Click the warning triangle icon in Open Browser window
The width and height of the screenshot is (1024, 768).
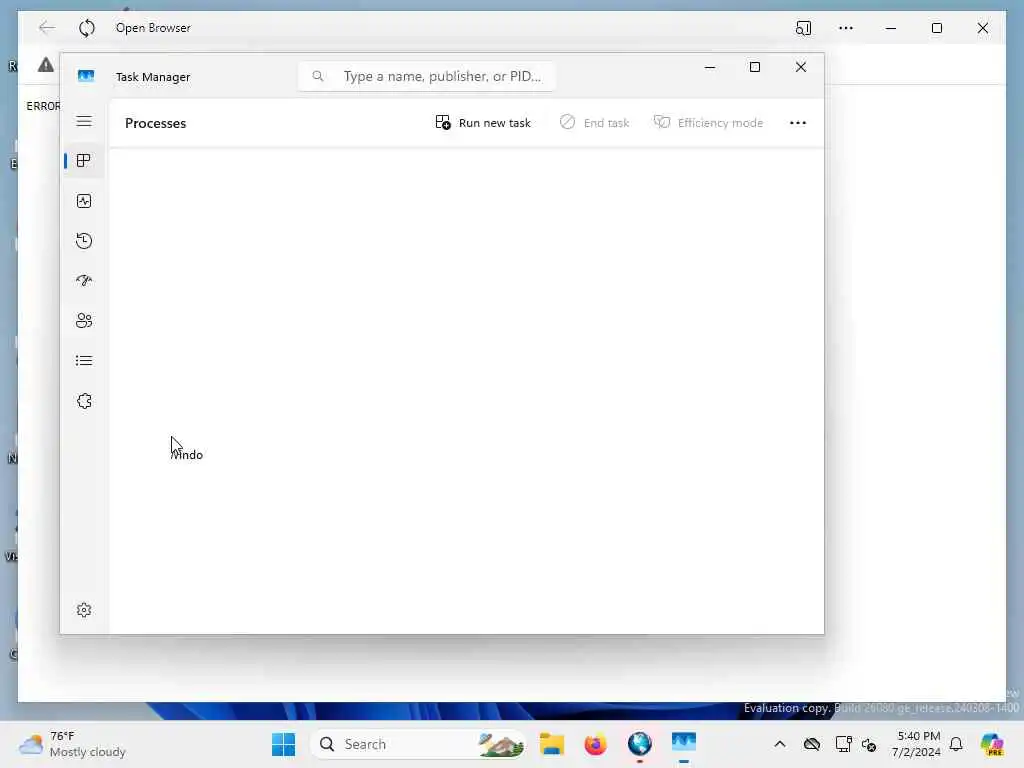46,65
